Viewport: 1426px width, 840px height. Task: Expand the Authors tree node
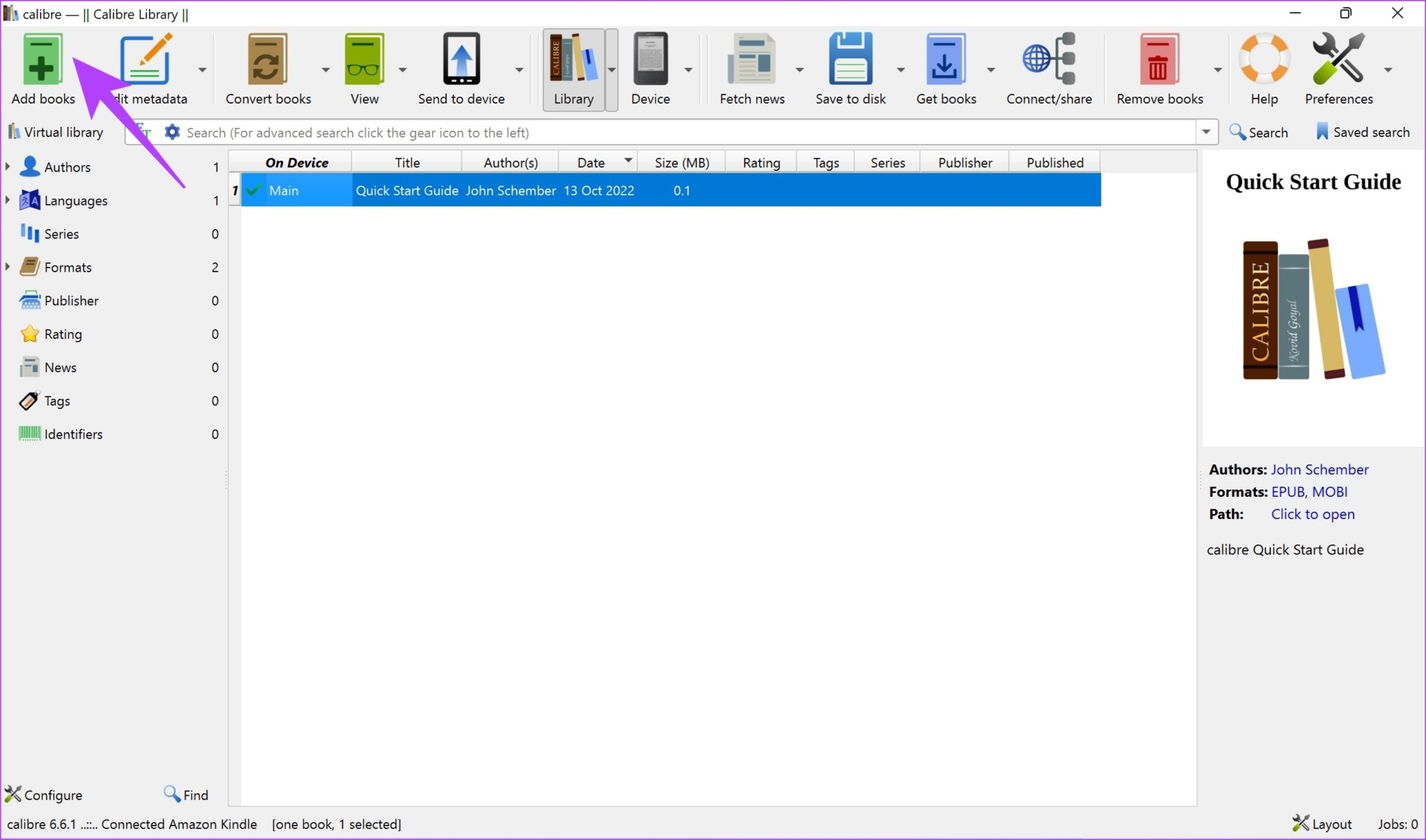(x=8, y=167)
